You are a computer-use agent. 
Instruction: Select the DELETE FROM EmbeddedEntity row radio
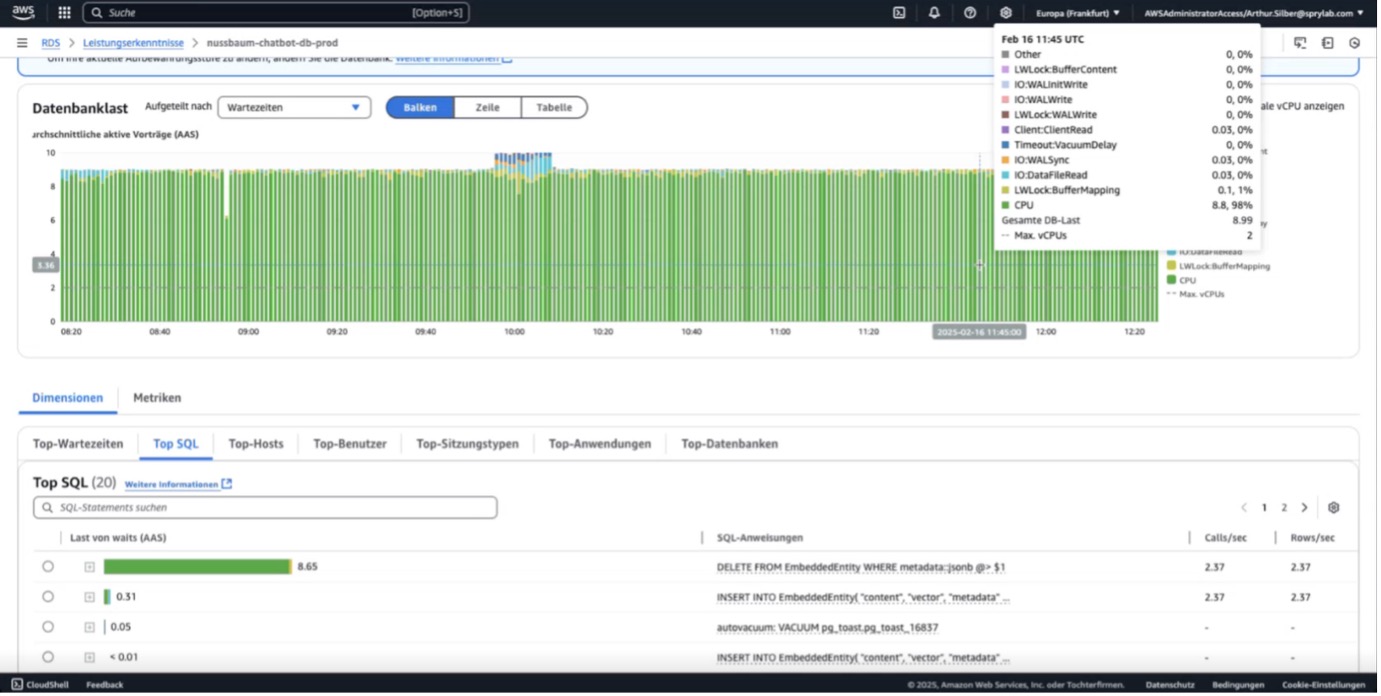[x=48, y=568]
